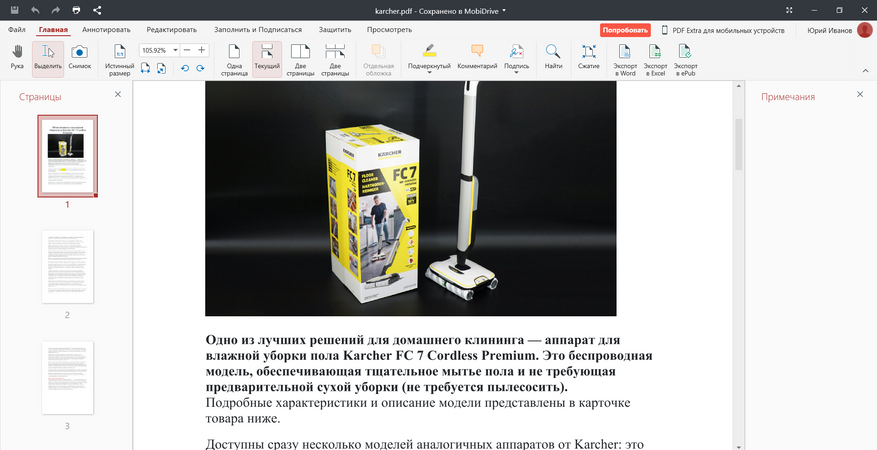The height and width of the screenshot is (450, 877).
Task: Select page 1 thumbnail
Action: coord(68,156)
